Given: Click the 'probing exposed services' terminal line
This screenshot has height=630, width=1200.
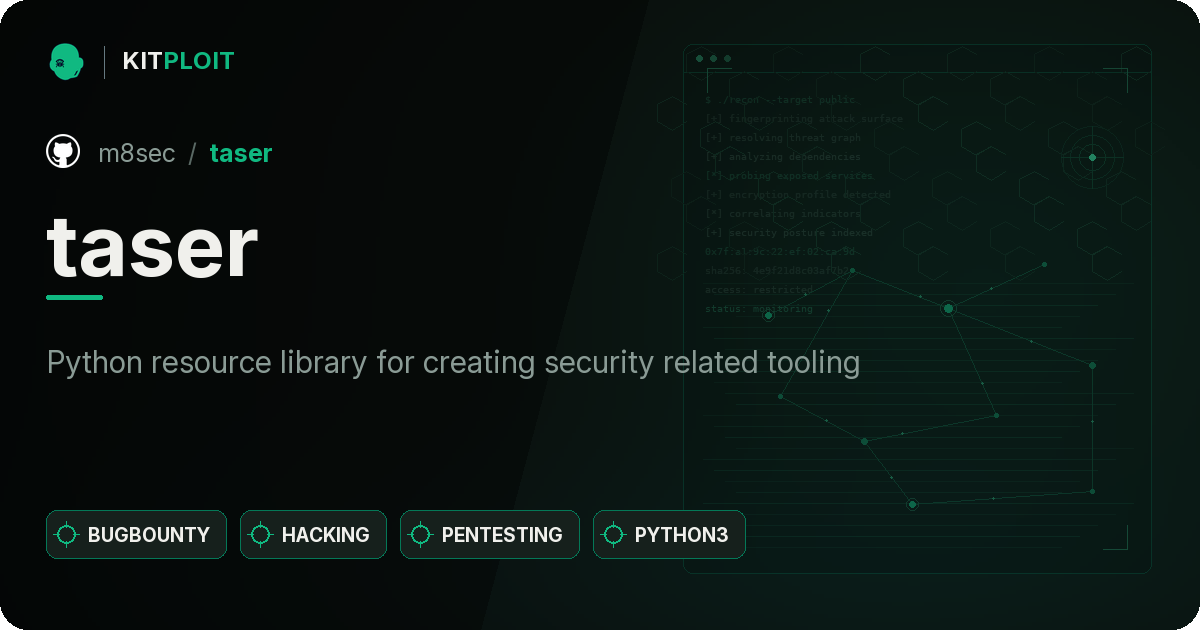Looking at the screenshot, I should click(790, 176).
